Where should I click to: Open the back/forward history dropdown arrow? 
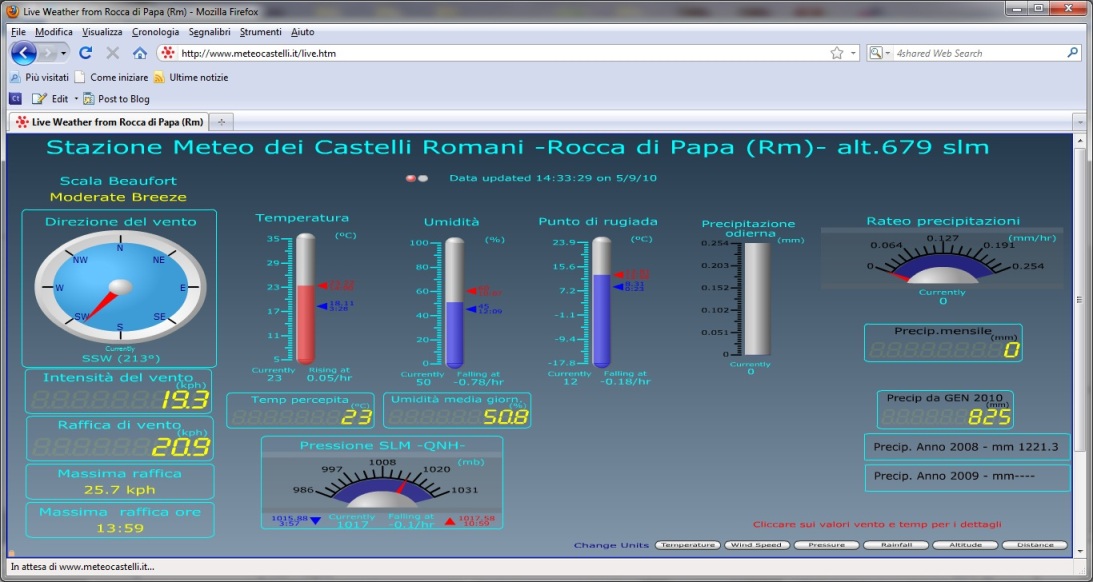point(64,53)
